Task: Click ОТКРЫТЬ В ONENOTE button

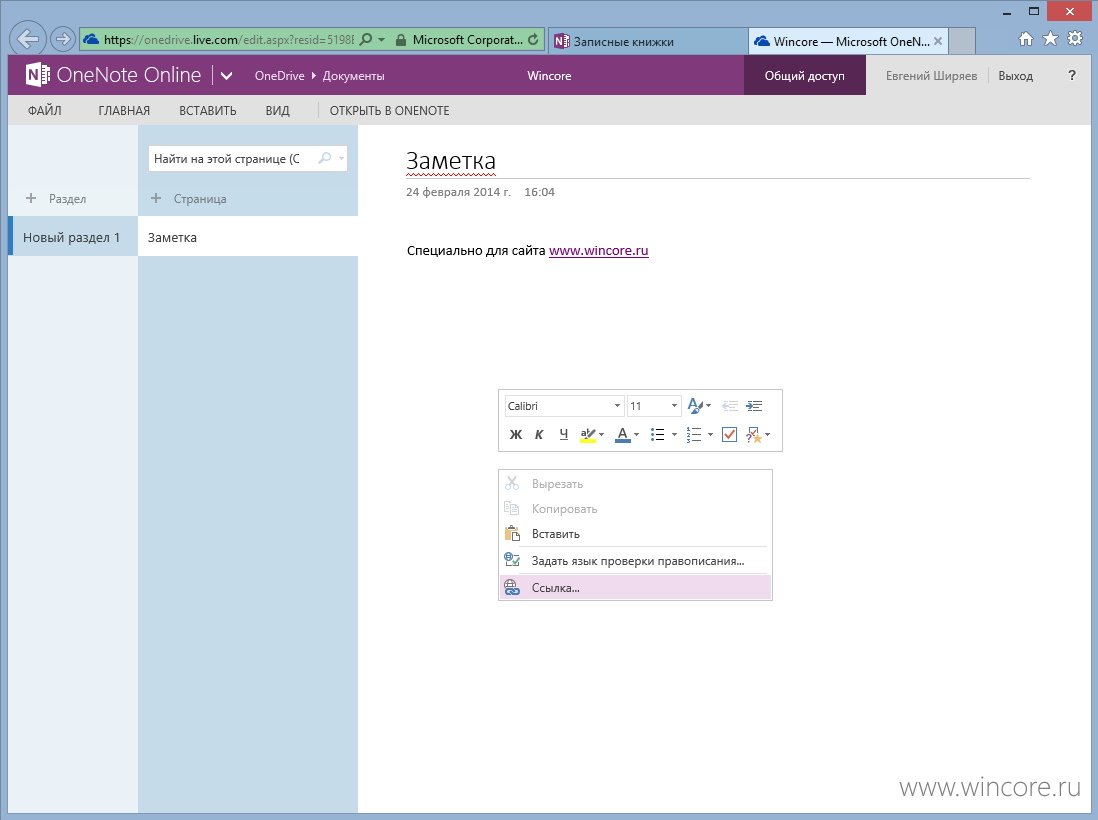Action: pyautogui.click(x=389, y=111)
